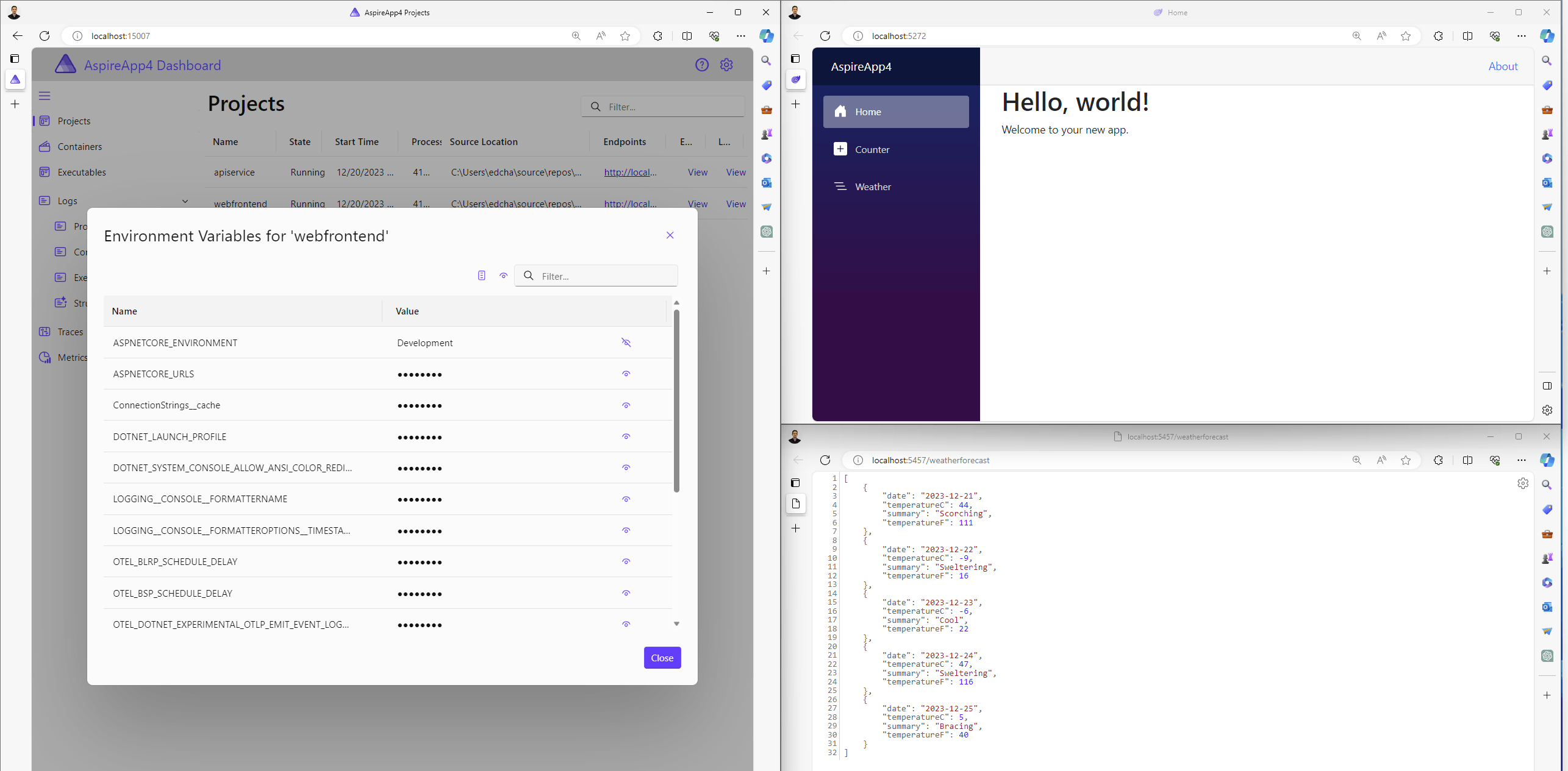The image size is (1568, 771).
Task: Open Projects in the dashboard sidebar
Action: tap(74, 121)
